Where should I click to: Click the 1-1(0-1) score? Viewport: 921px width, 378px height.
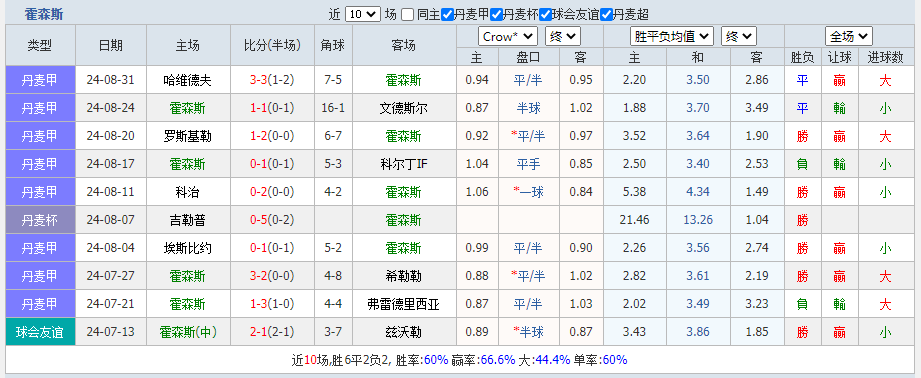(x=272, y=109)
